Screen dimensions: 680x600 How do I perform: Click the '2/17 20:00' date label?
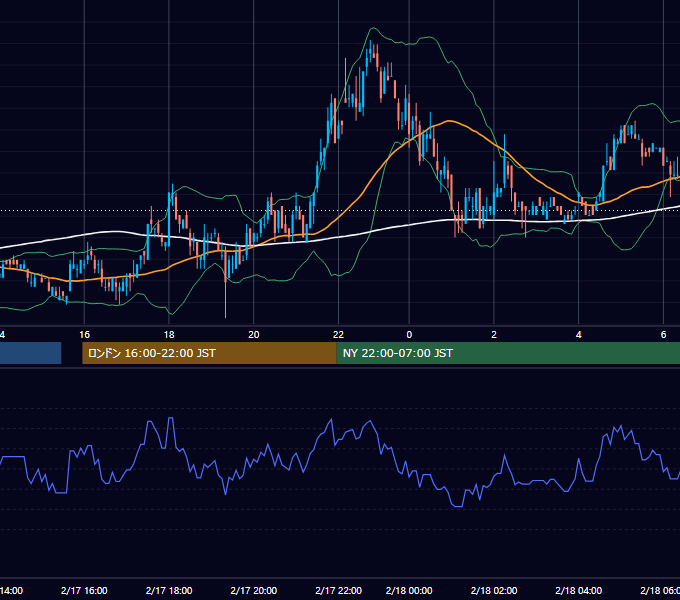[x=254, y=590]
